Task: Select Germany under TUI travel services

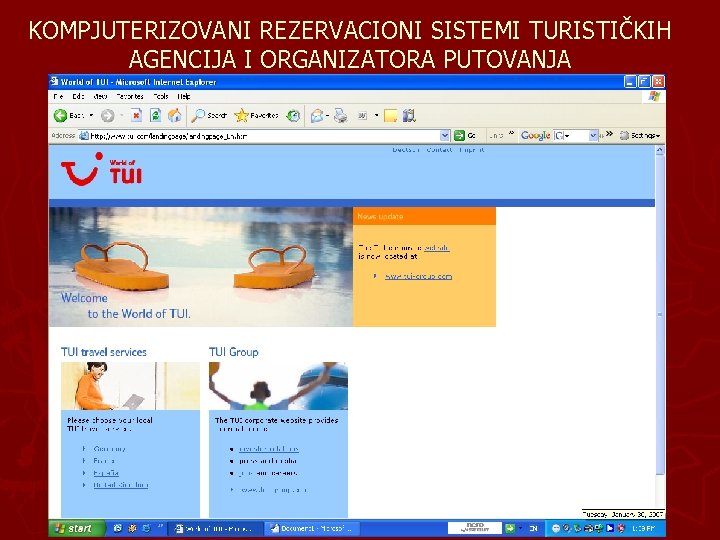Action: 109,449
